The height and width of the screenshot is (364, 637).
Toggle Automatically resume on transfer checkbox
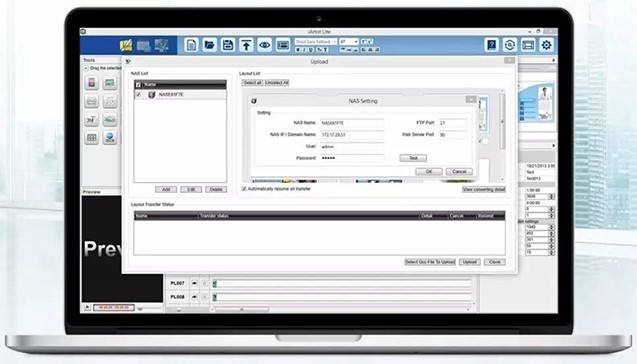[244, 188]
